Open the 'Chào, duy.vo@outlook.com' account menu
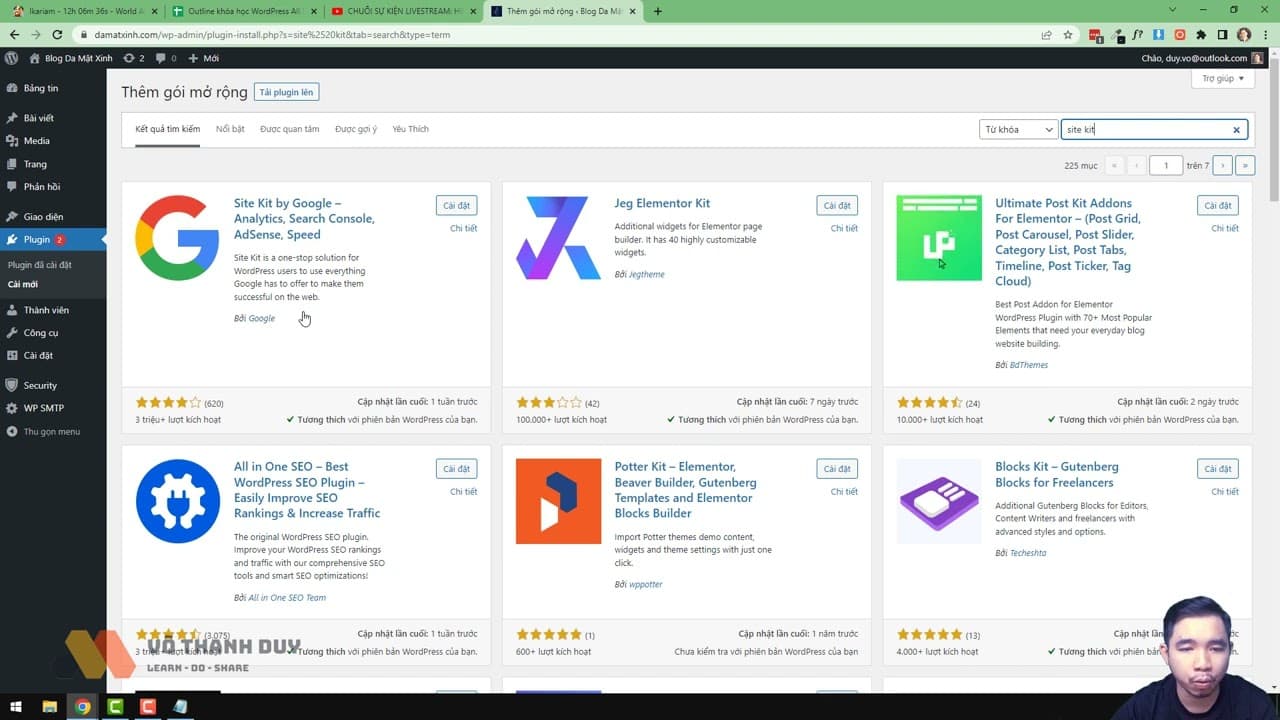Viewport: 1280px width, 720px height. (x=1202, y=58)
